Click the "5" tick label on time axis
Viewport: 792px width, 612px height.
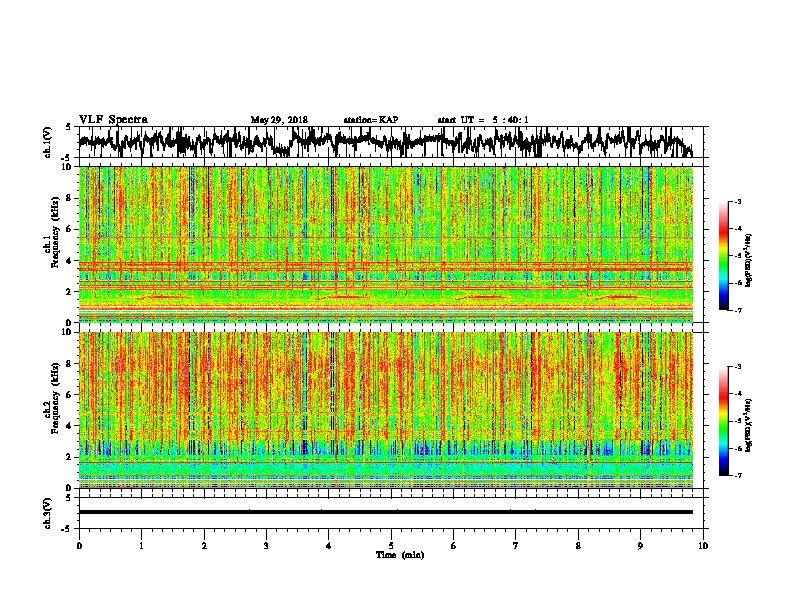coord(391,546)
